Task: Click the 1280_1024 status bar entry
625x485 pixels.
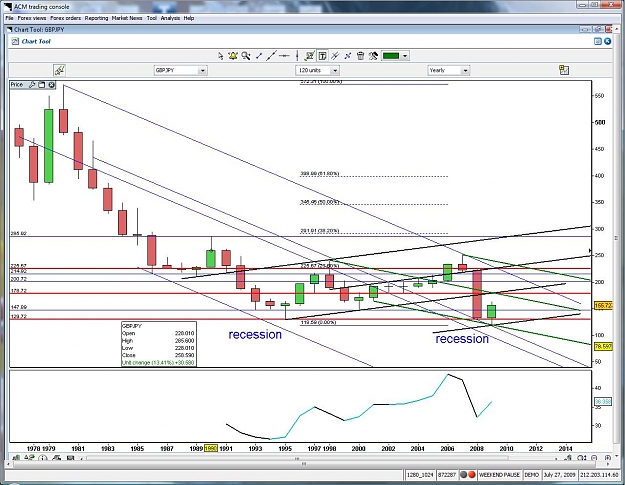Action: coord(420,475)
